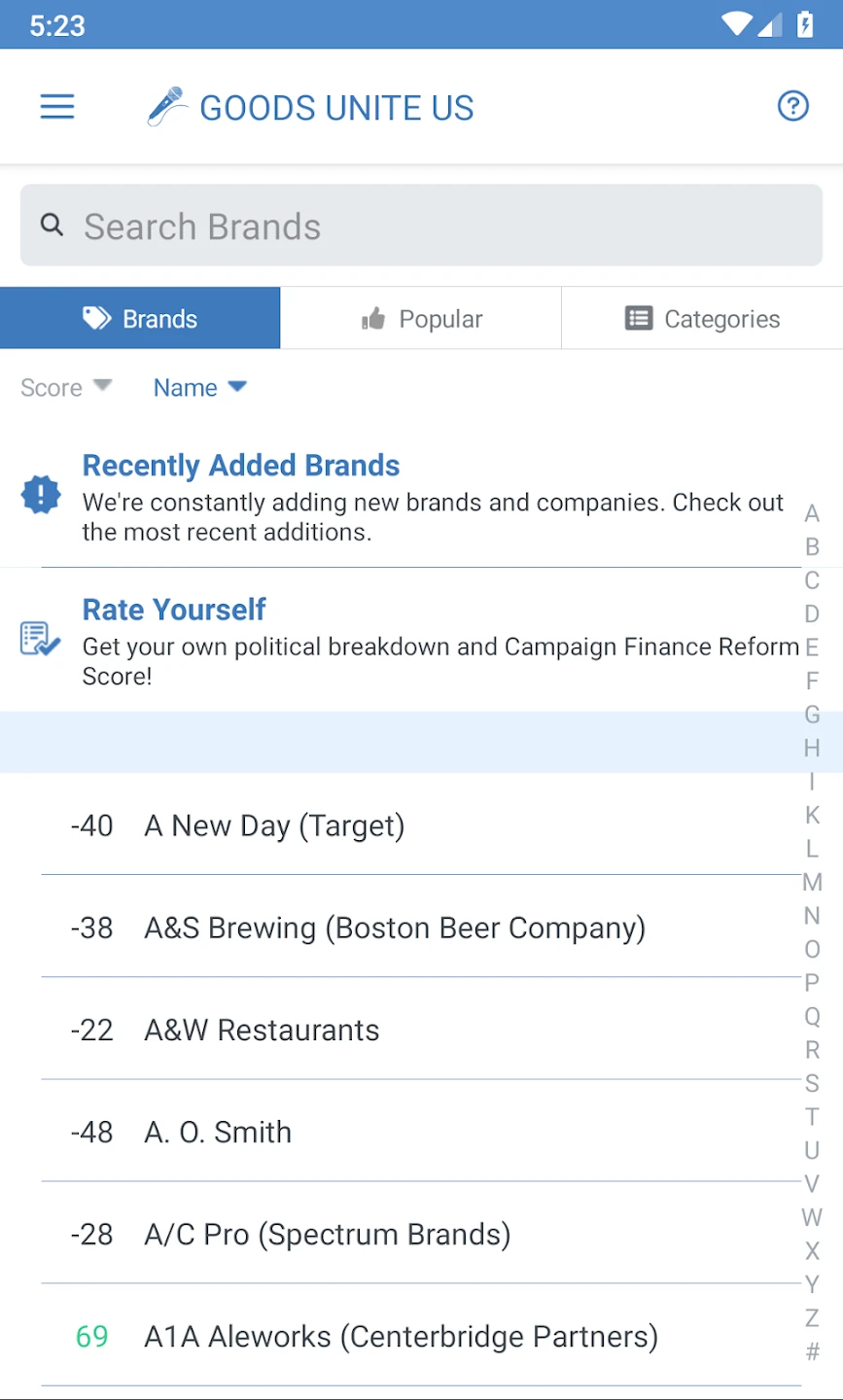Tap the help question mark icon

point(793,106)
